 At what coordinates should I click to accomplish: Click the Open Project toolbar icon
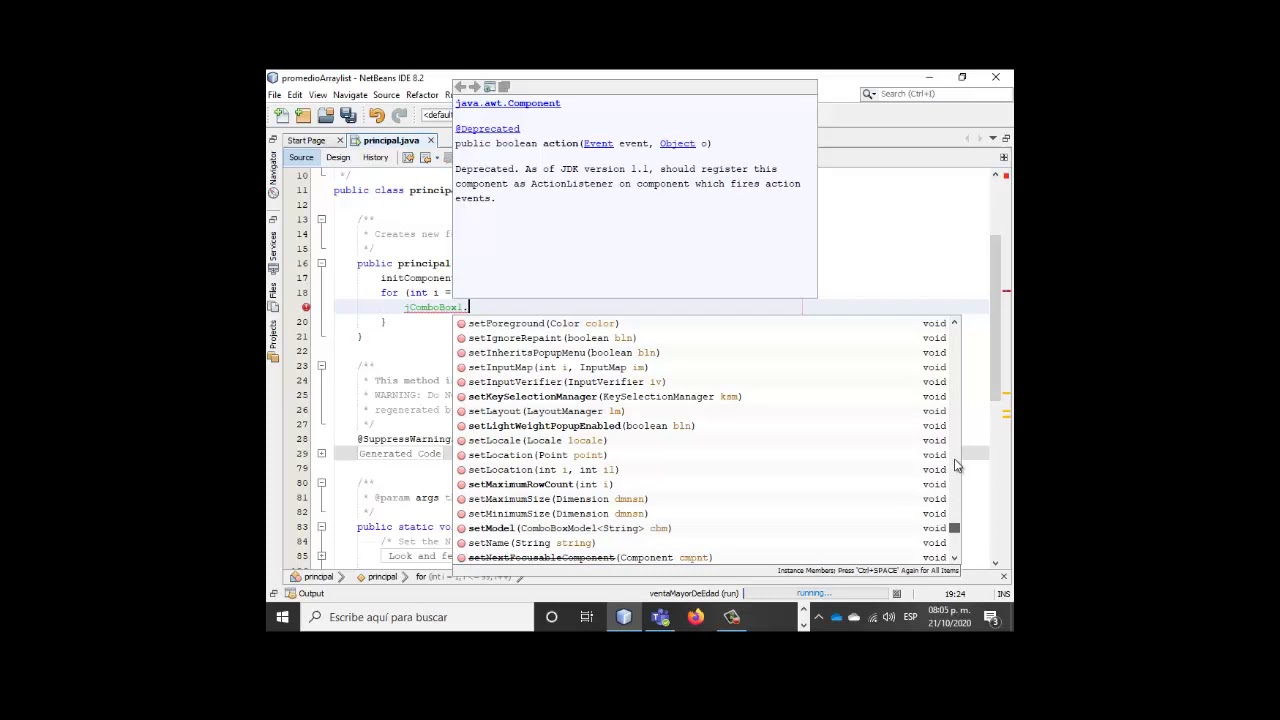pos(325,116)
